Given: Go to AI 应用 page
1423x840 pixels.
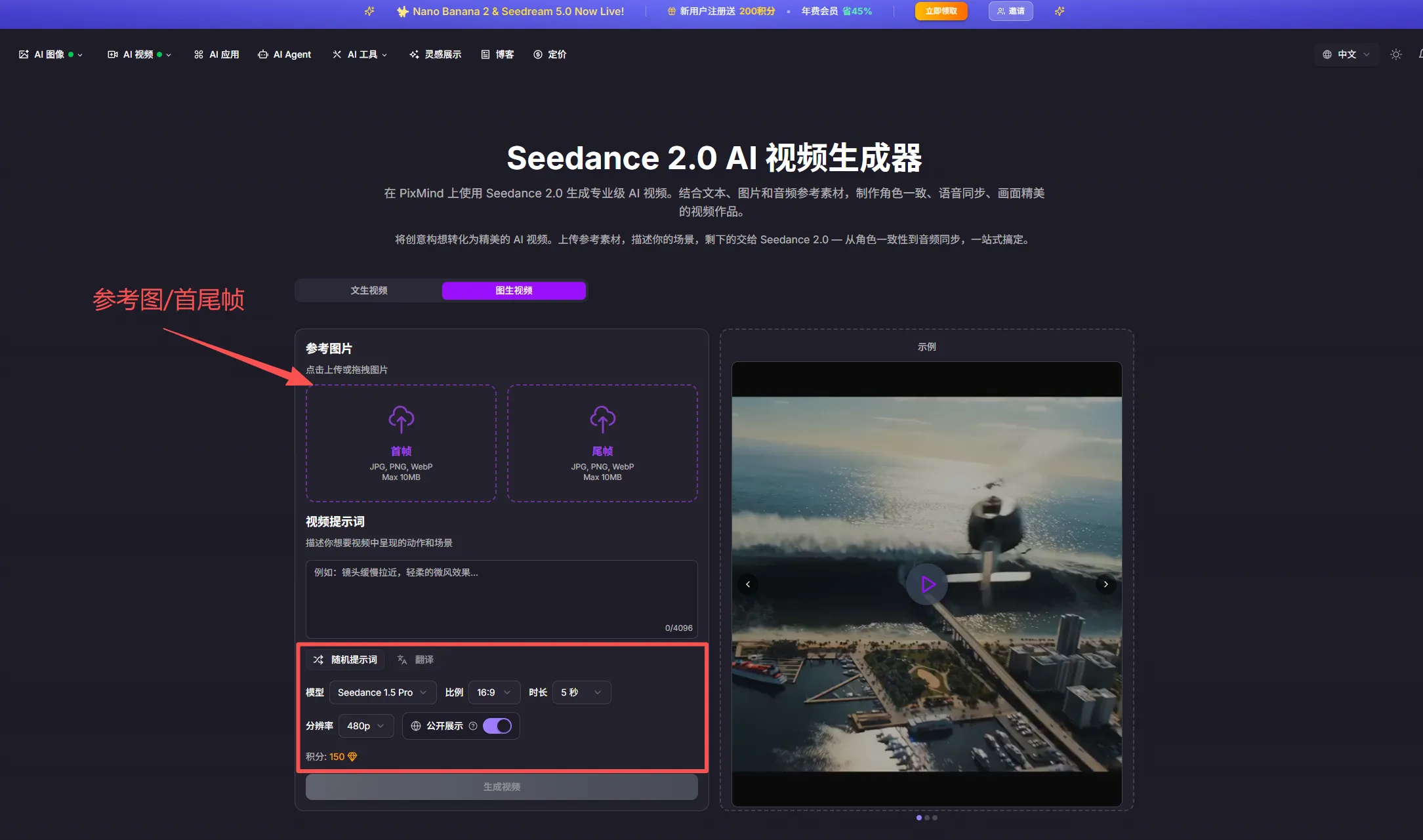Looking at the screenshot, I should (x=217, y=54).
